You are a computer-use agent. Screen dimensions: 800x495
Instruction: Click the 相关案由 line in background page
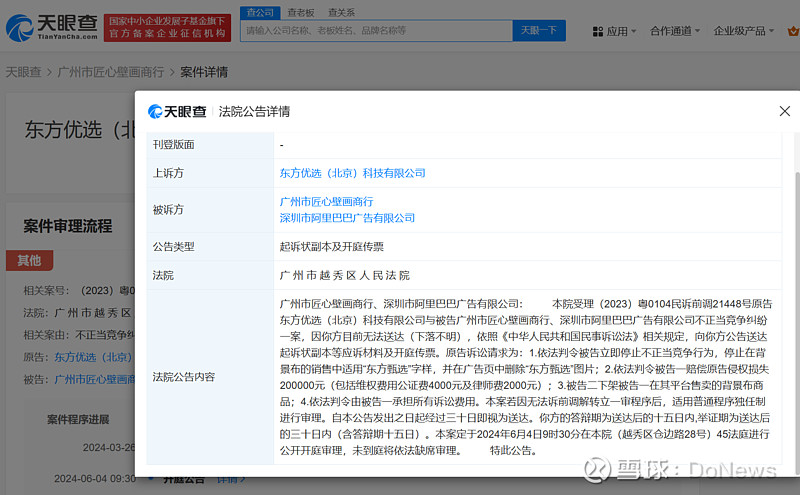pos(79,335)
